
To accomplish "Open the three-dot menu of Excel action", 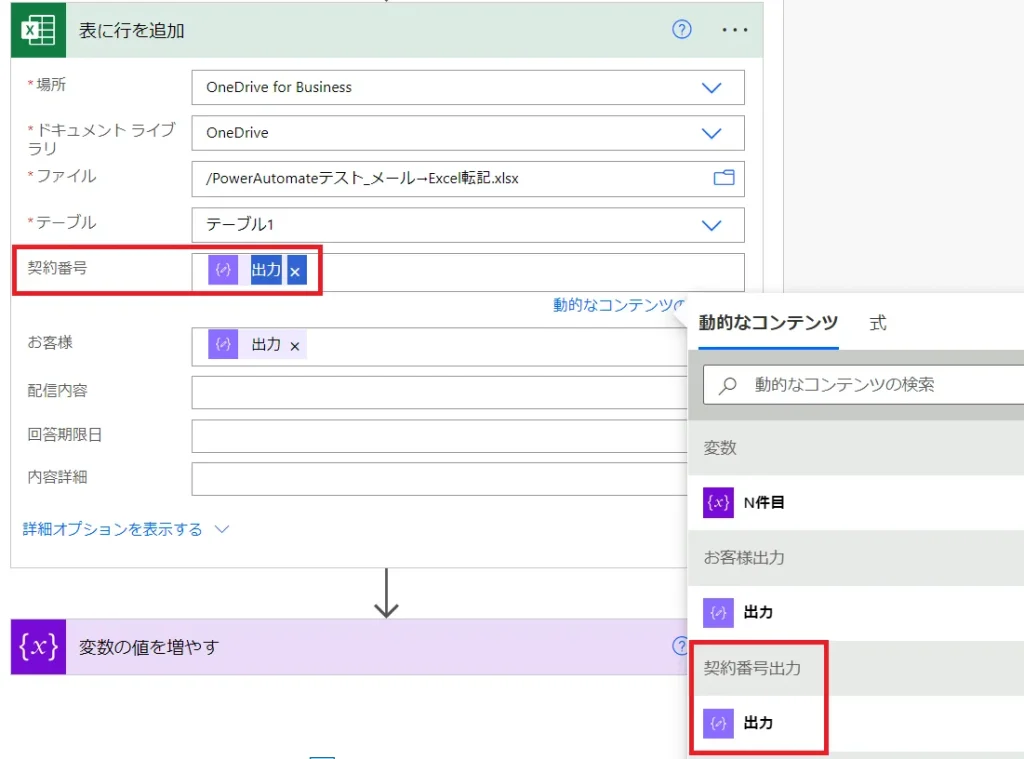I will pos(735,30).
